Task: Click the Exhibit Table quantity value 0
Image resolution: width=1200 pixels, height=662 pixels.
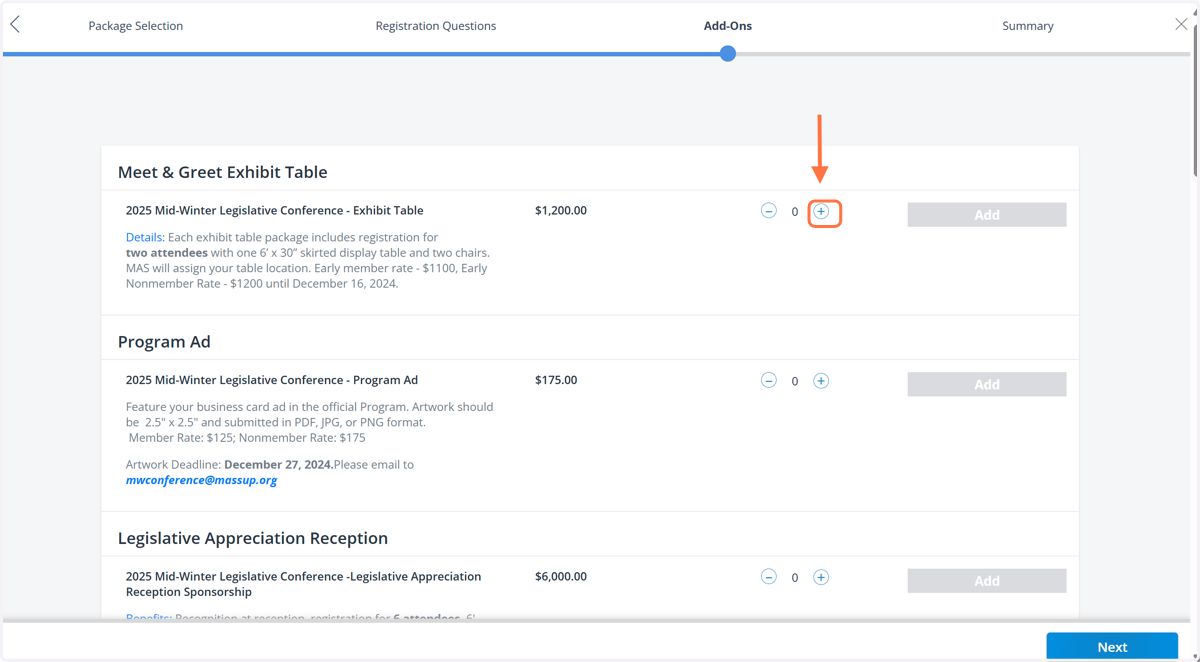Action: (795, 212)
